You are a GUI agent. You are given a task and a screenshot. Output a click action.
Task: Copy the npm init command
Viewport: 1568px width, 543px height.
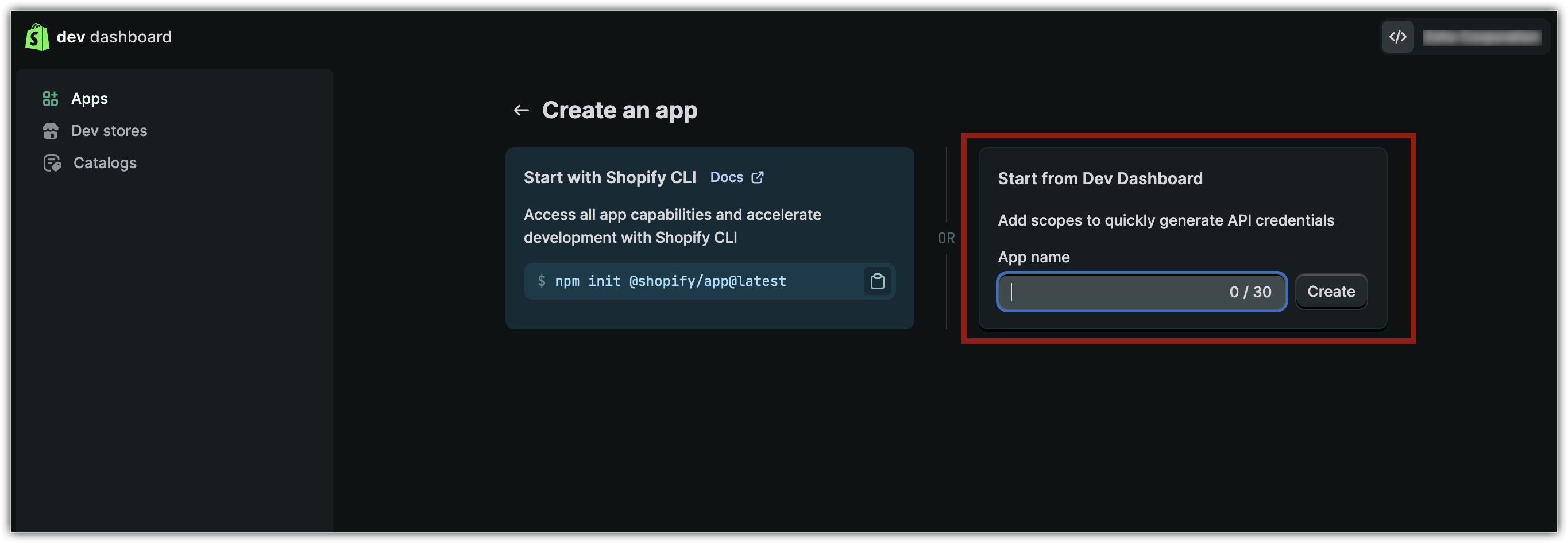[877, 281]
